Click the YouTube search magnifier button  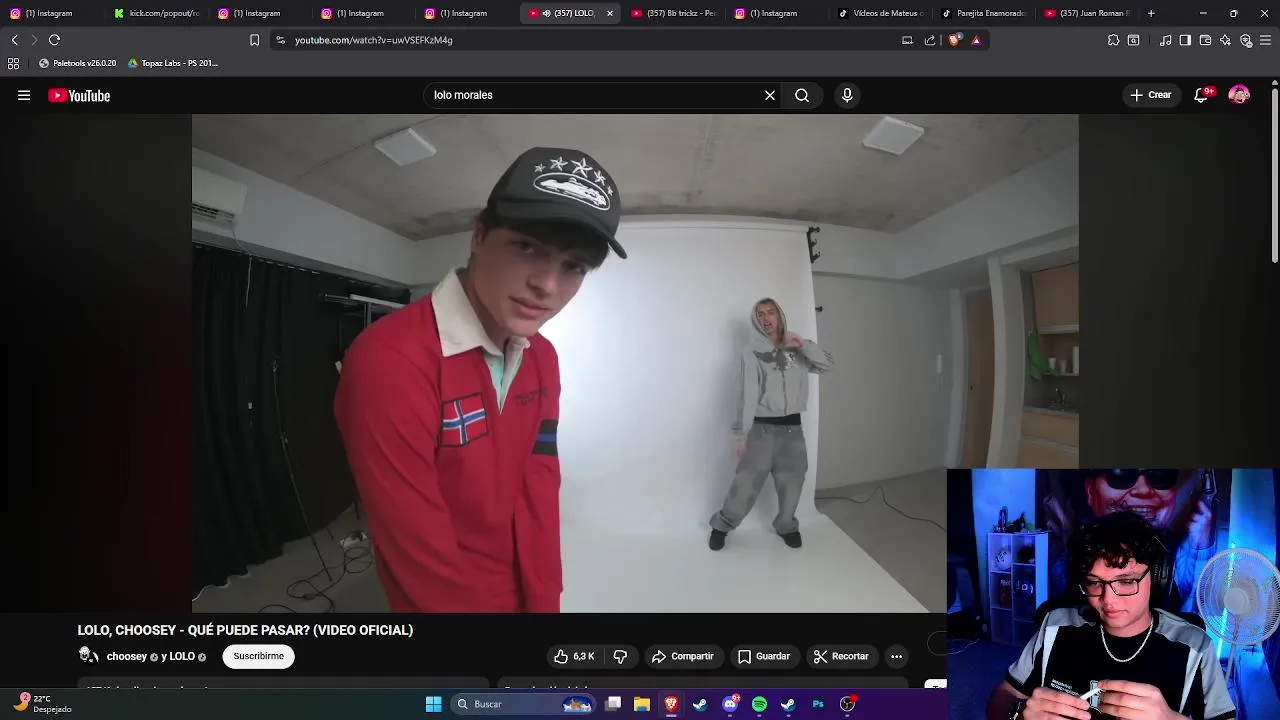(802, 95)
